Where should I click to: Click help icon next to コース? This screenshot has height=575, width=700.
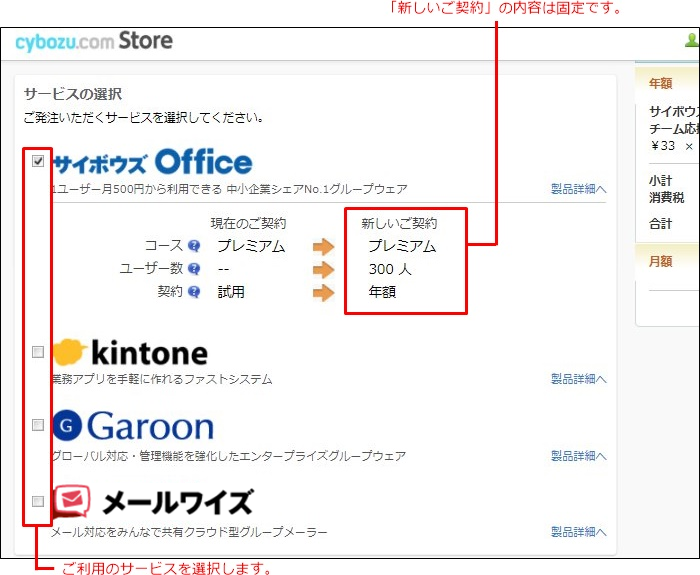point(194,246)
